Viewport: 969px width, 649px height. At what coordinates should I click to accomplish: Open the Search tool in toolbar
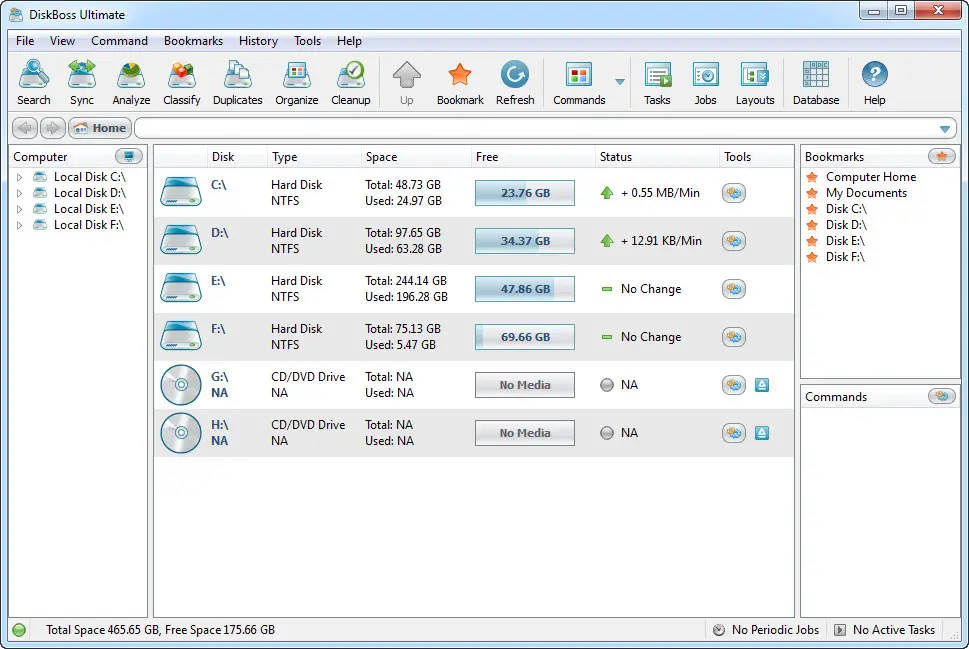pos(33,82)
